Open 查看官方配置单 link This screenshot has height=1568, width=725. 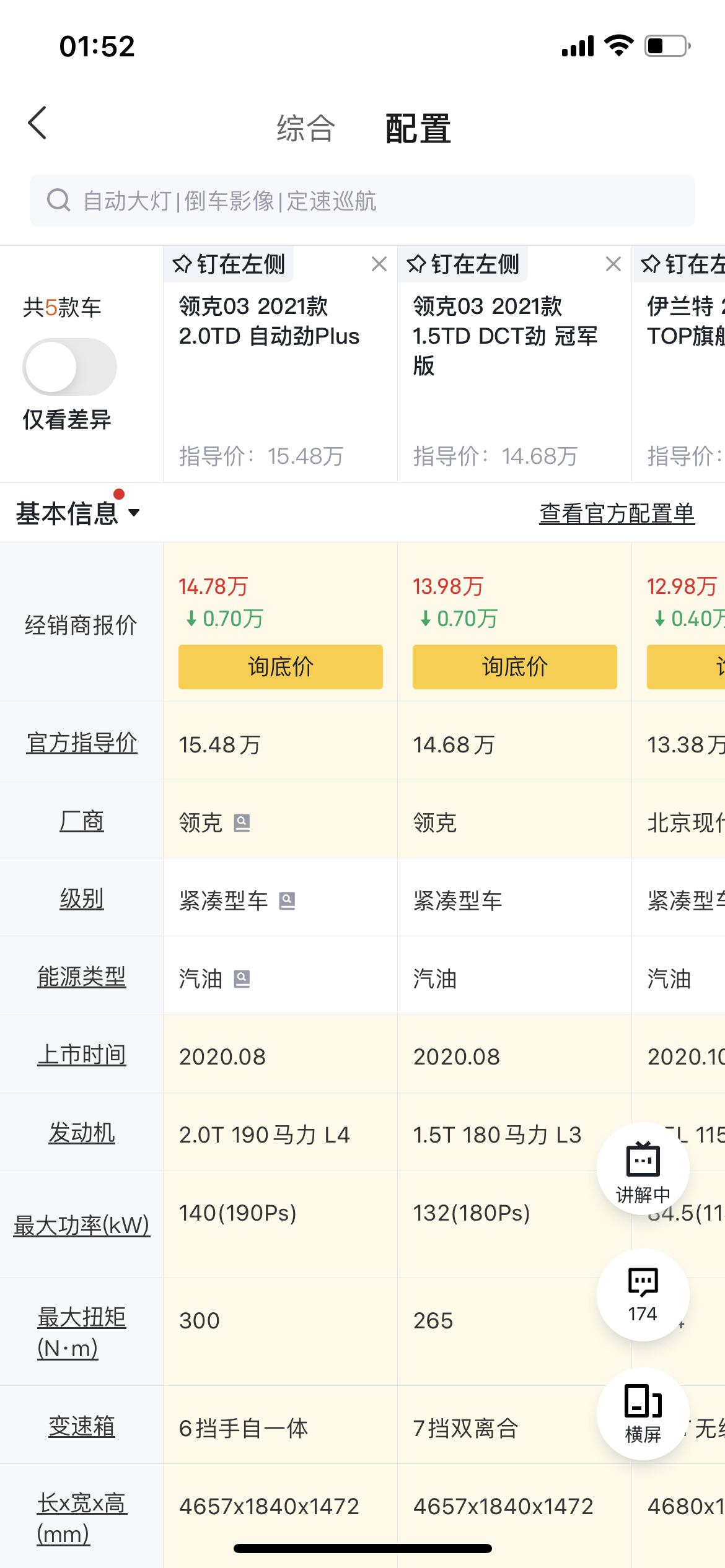click(x=617, y=513)
